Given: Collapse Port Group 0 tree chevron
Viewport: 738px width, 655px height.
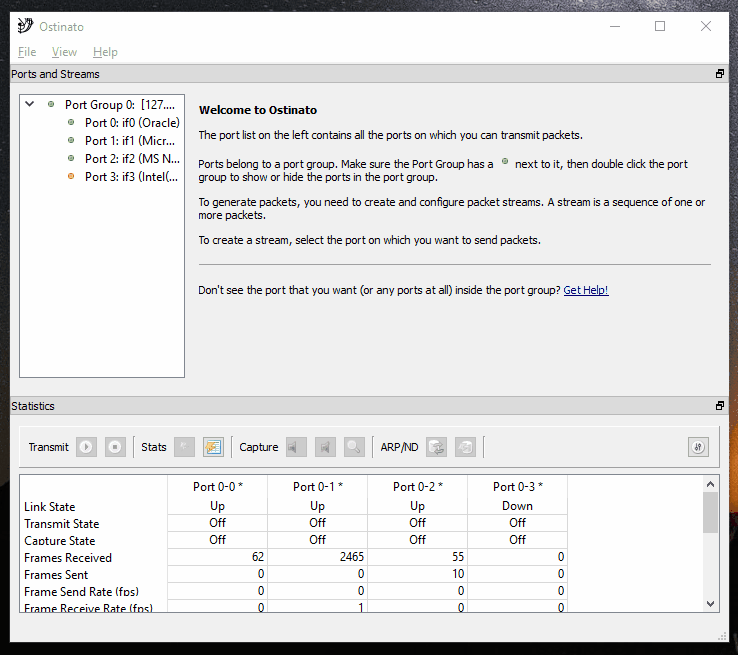Looking at the screenshot, I should pyautogui.click(x=30, y=104).
